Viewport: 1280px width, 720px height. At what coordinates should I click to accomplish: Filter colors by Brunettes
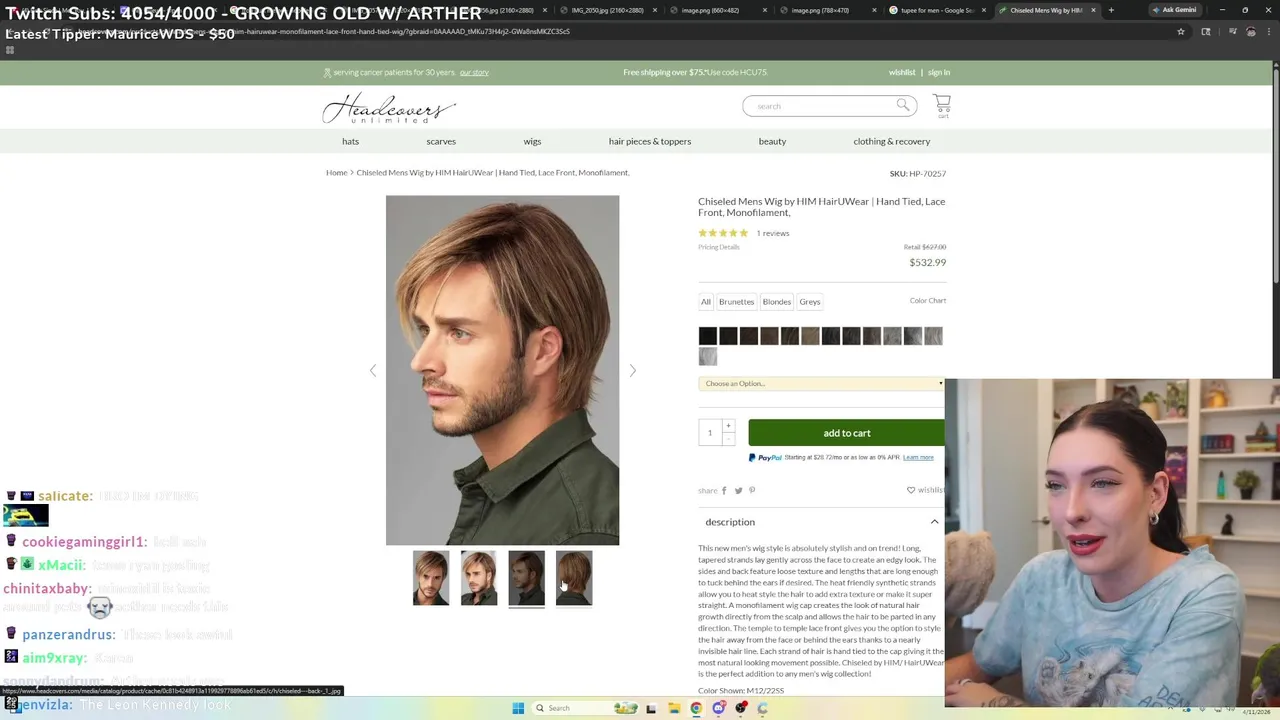coord(736,301)
